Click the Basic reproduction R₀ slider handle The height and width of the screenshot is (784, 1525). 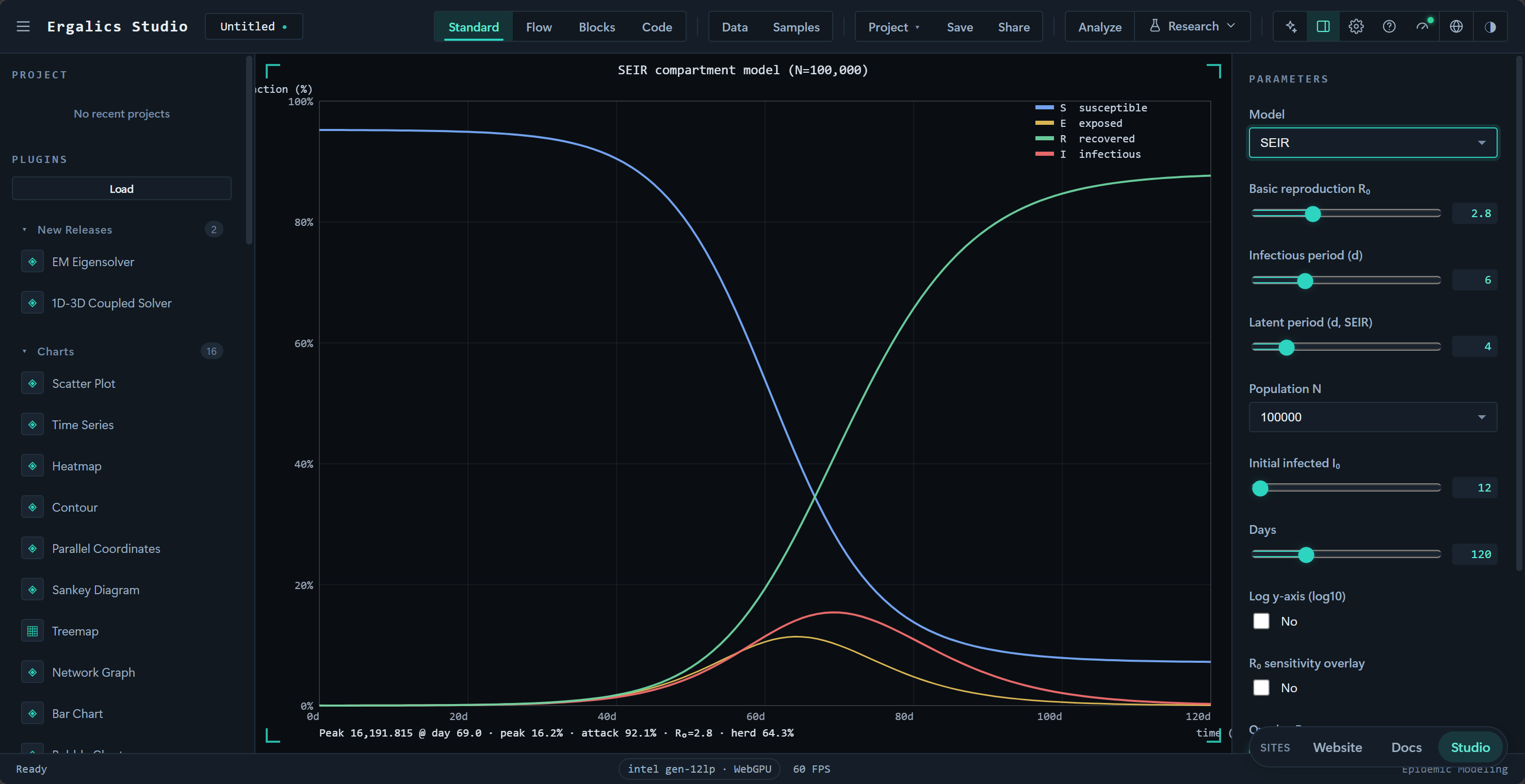[x=1312, y=214]
